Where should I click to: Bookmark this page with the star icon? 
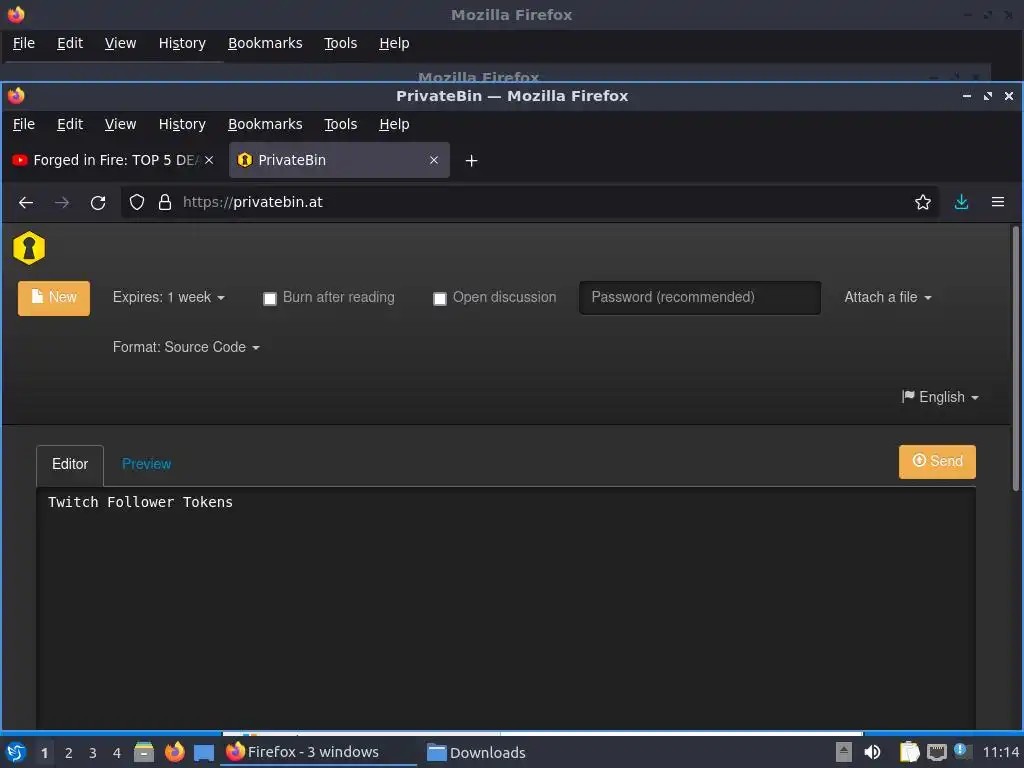923,202
